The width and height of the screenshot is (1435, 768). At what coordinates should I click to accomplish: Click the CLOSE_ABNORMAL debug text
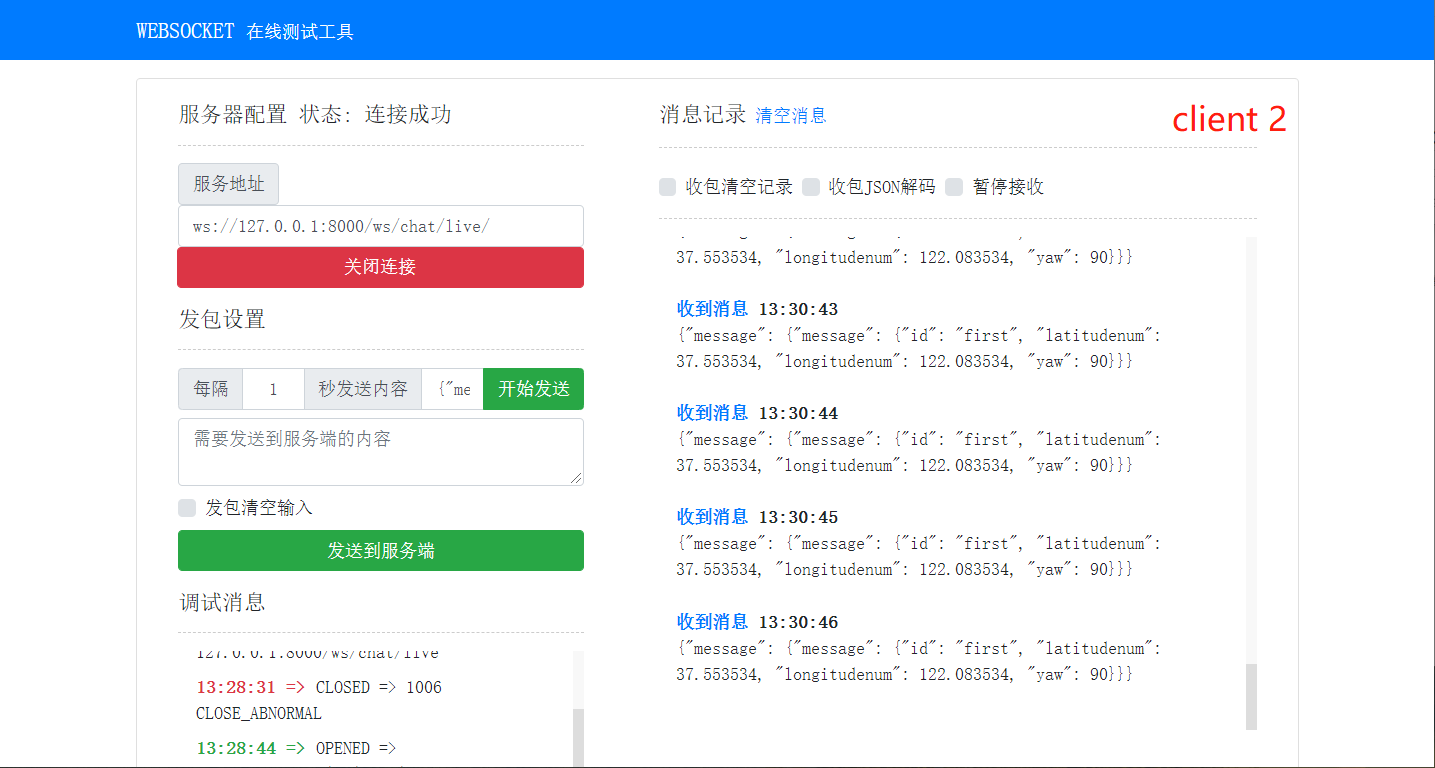[x=259, y=714]
